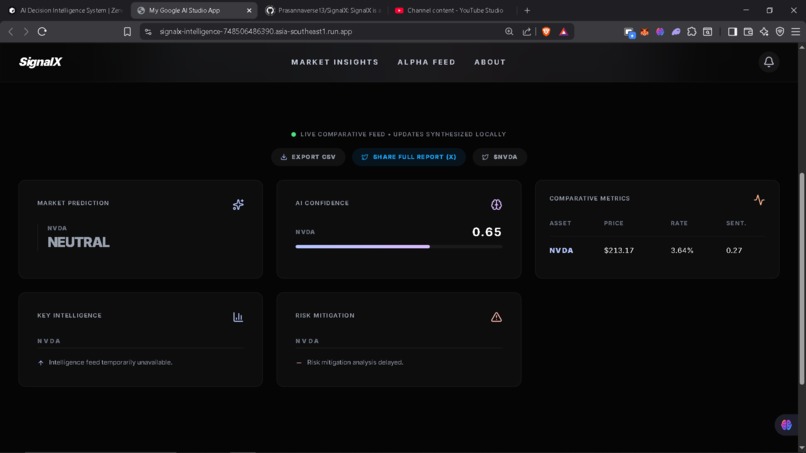
Task: Click the Risk Mitigation warning triangle icon
Action: pos(496,317)
